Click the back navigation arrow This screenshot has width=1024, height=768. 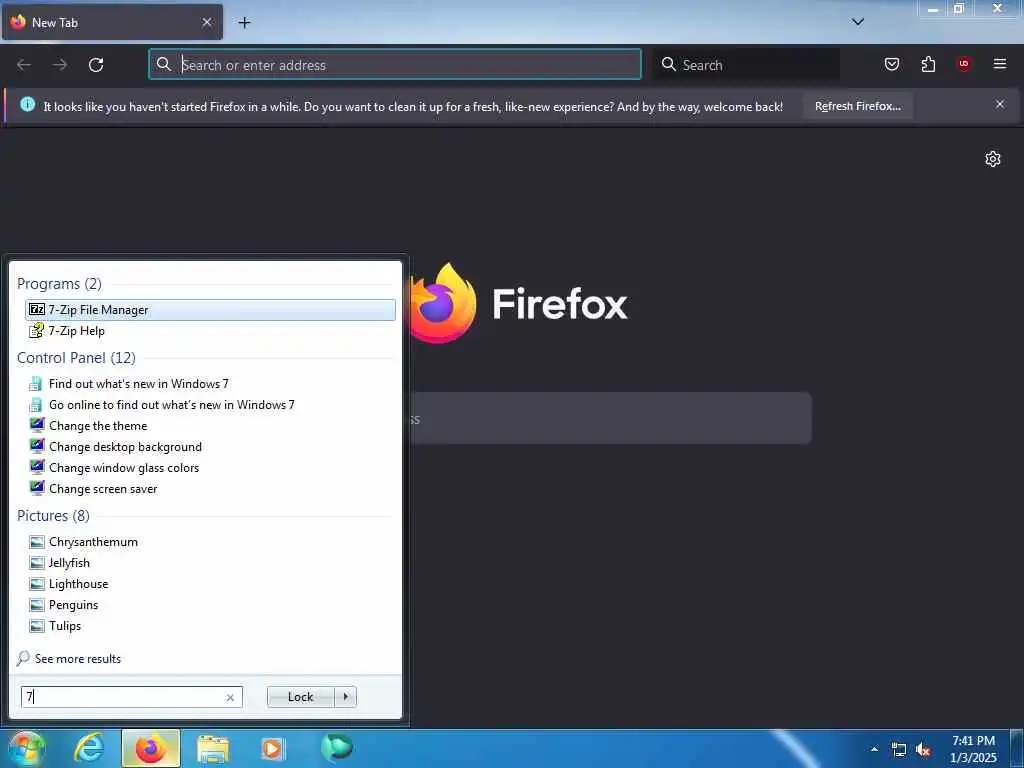(x=24, y=65)
